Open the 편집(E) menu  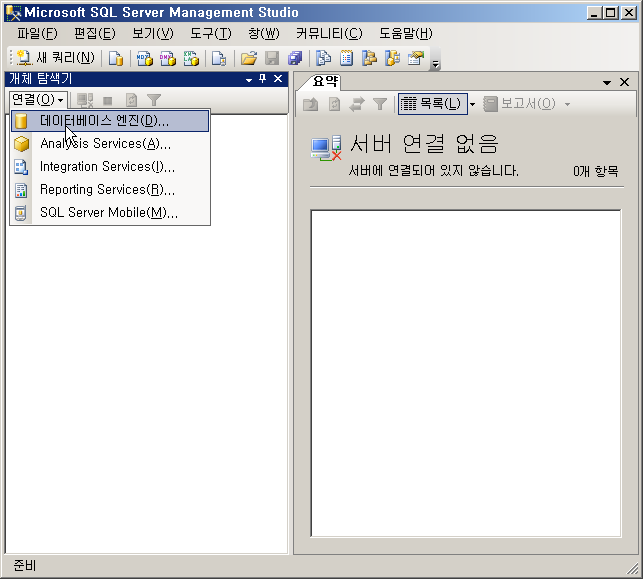click(95, 33)
